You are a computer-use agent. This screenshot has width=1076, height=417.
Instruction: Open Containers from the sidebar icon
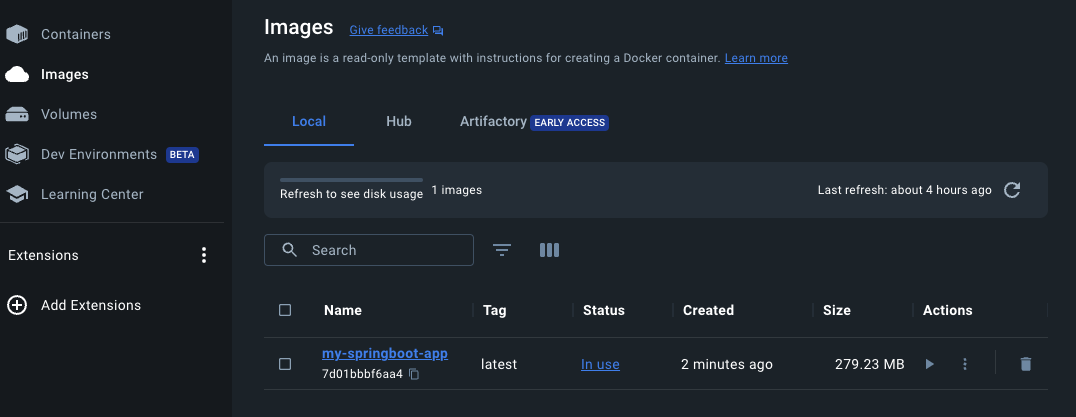click(x=16, y=34)
